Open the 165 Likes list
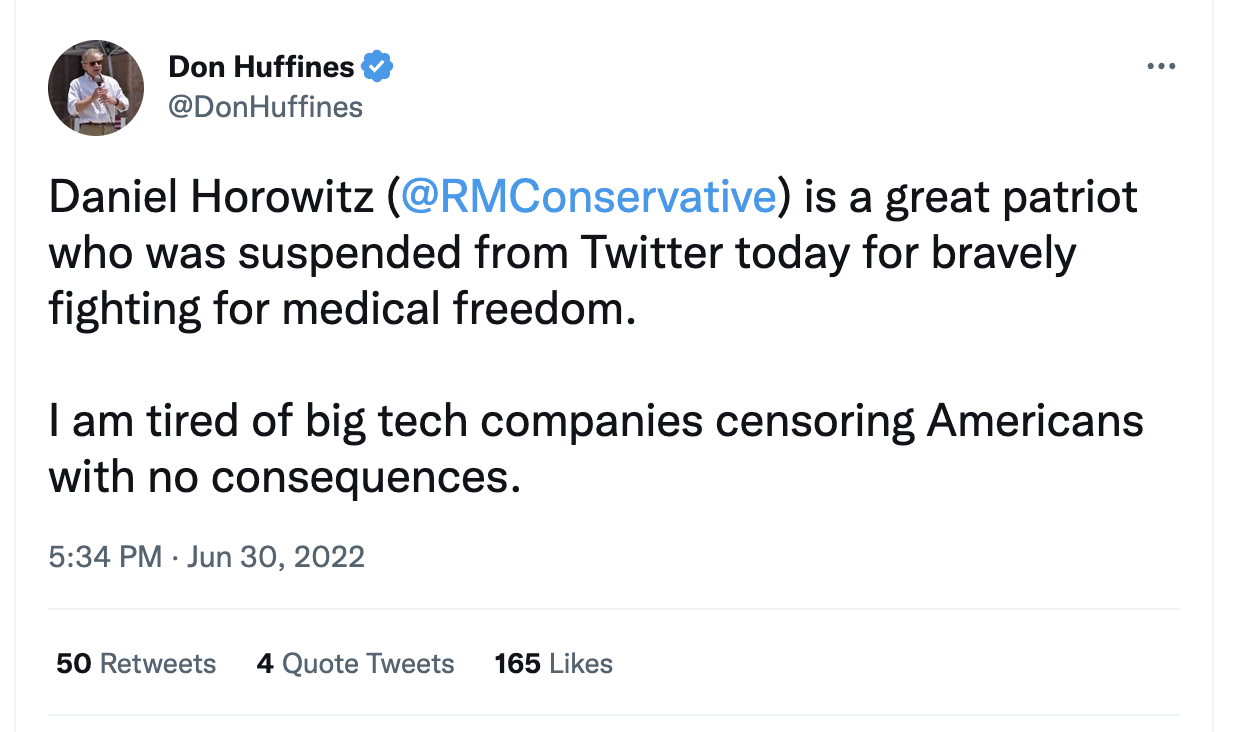The image size is (1234, 732). (x=553, y=663)
